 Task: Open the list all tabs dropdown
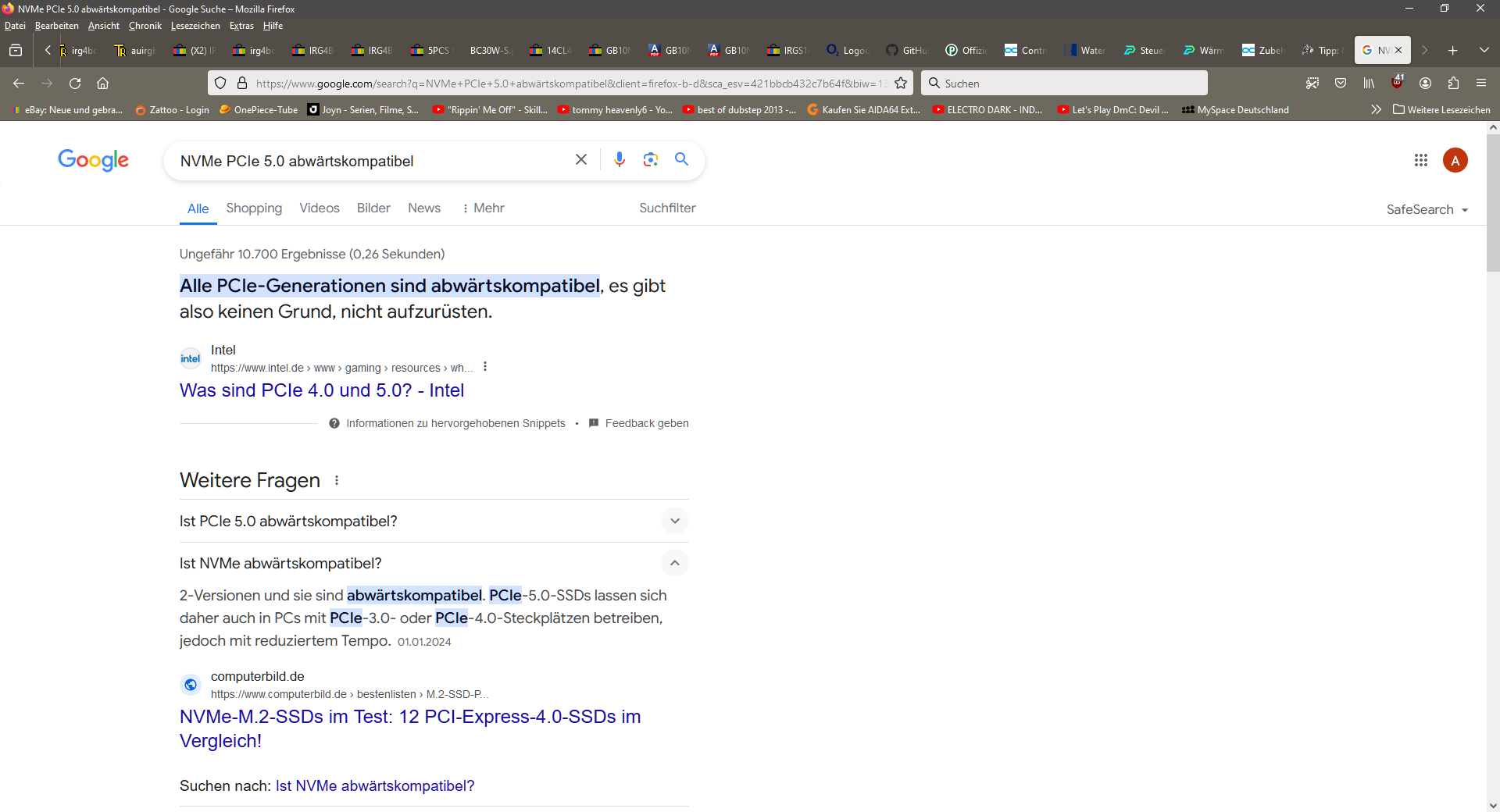[1484, 50]
